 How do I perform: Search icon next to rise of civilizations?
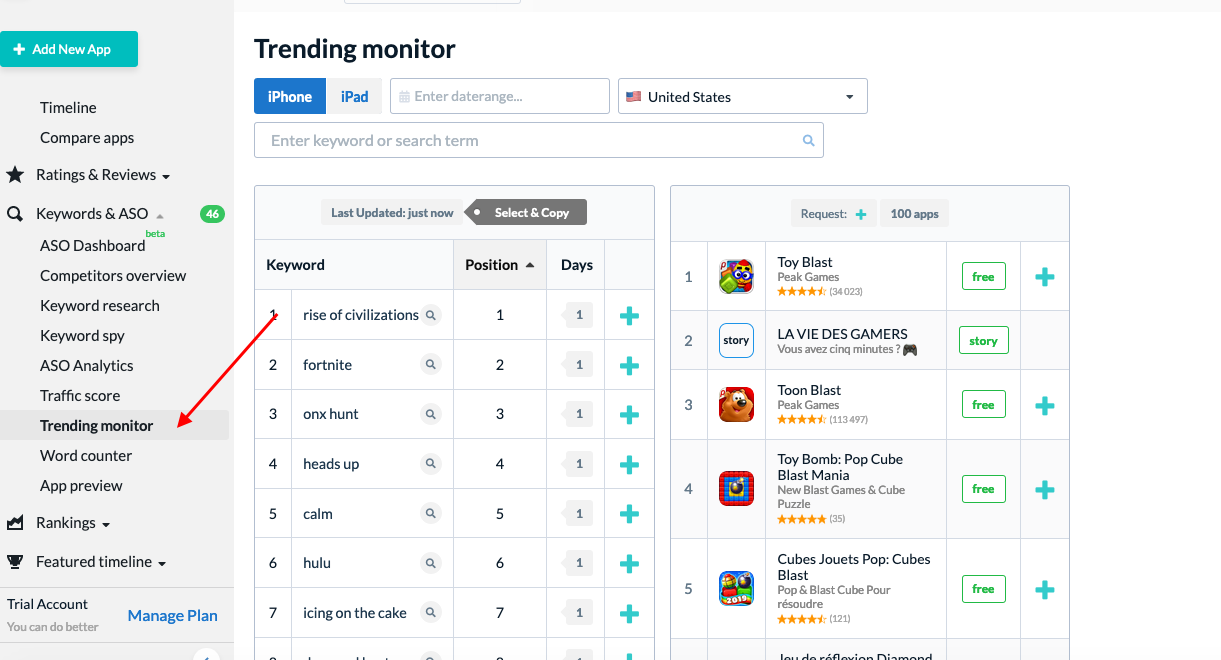(x=431, y=315)
